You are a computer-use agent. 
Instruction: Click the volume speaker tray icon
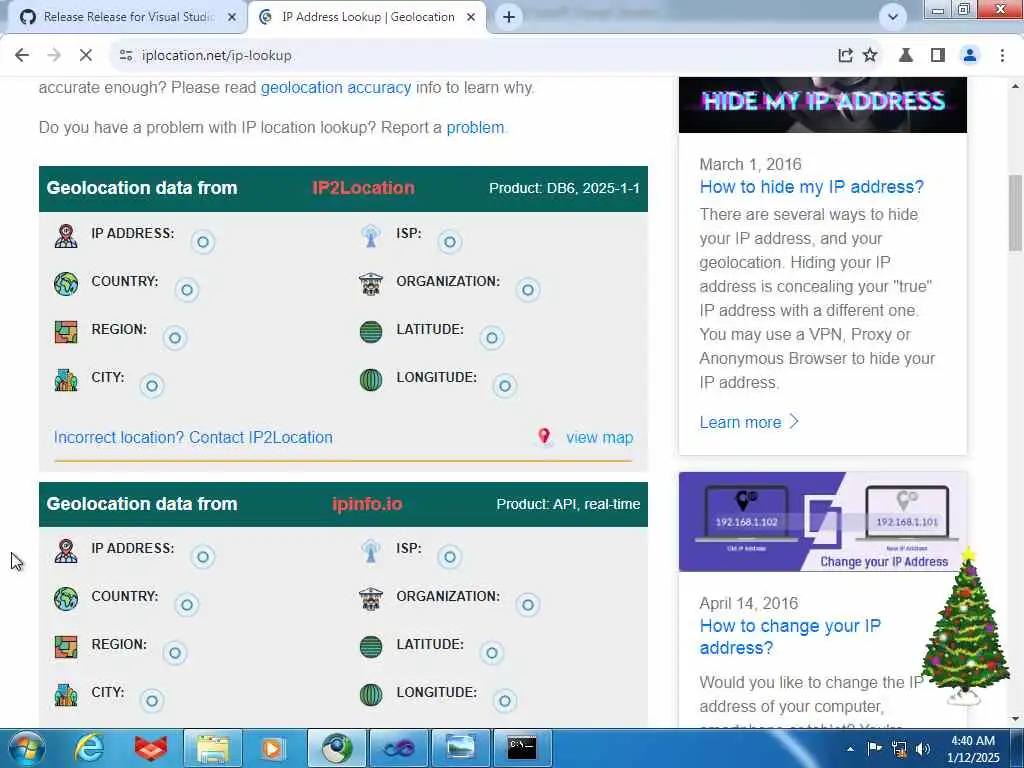click(922, 749)
